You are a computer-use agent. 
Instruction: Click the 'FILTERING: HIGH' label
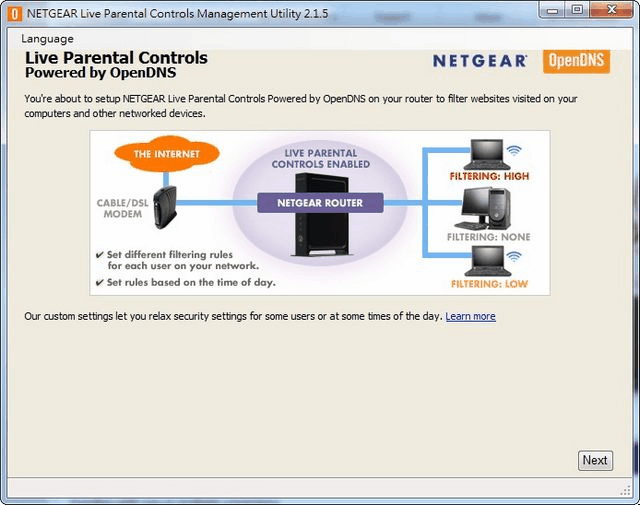click(x=489, y=176)
